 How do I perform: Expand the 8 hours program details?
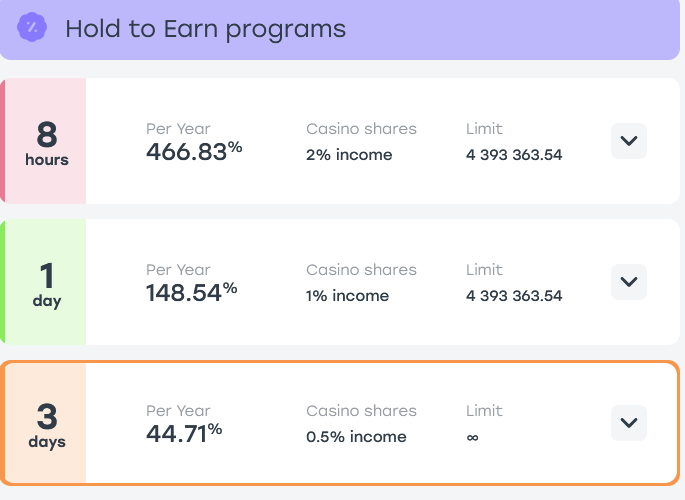click(629, 141)
